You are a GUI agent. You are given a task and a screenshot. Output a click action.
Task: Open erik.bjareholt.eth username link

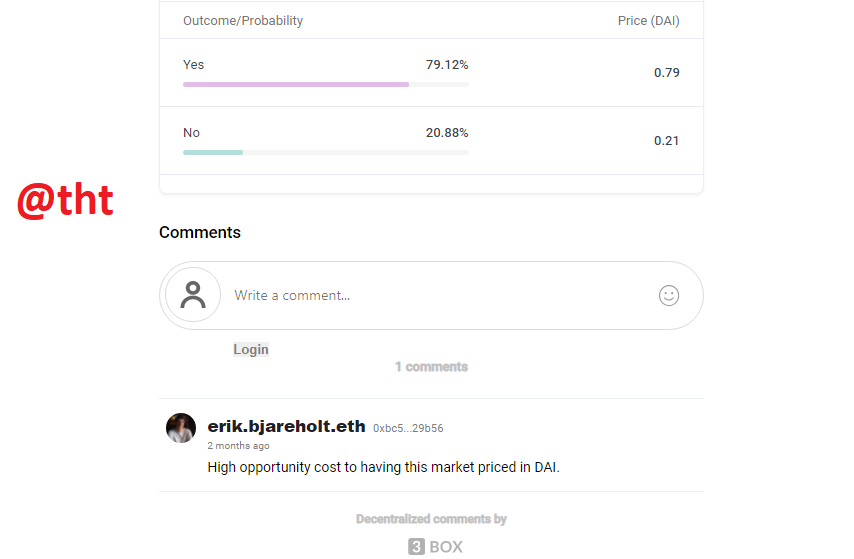[286, 426]
